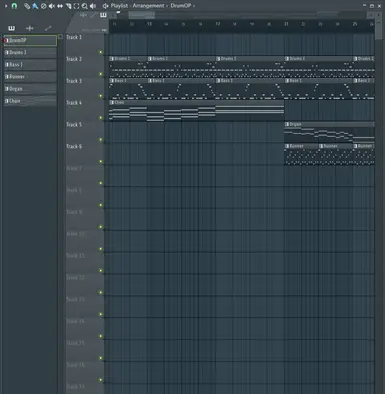The image size is (385, 394).
Task: Open menu of Drums 1 clip at bar 17
Action: coord(218,59)
